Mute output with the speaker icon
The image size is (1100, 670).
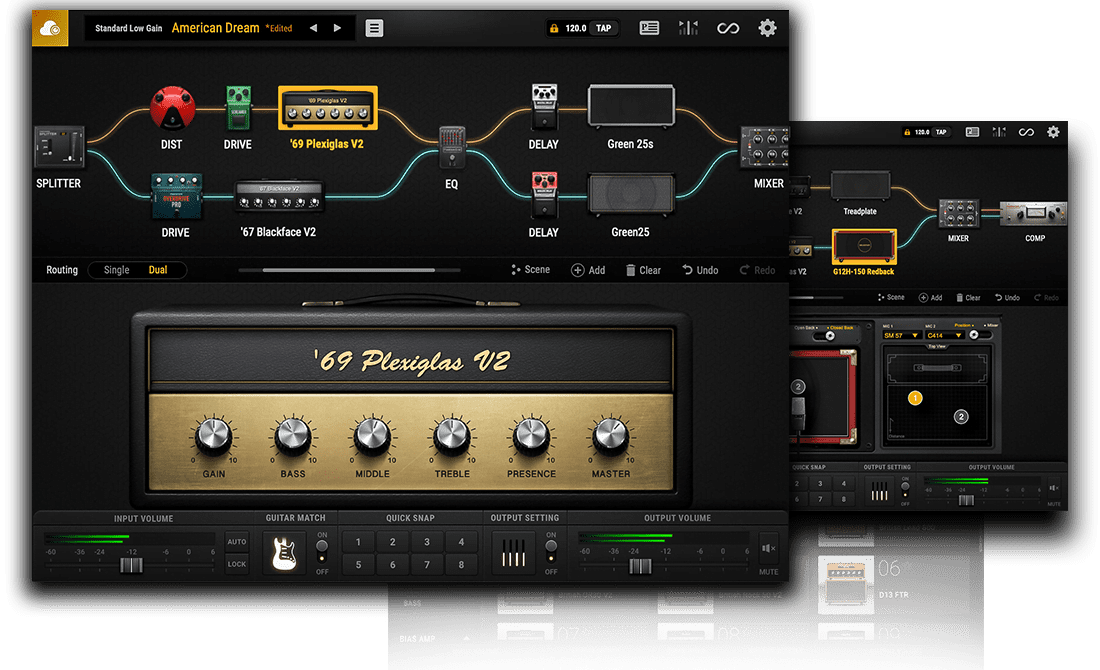tap(768, 548)
